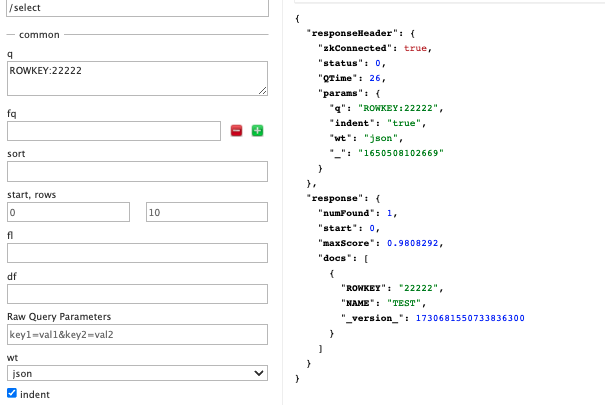This screenshot has width=605, height=405.
Task: Click the "start, rows" label
Action: pyautogui.click(x=32, y=195)
